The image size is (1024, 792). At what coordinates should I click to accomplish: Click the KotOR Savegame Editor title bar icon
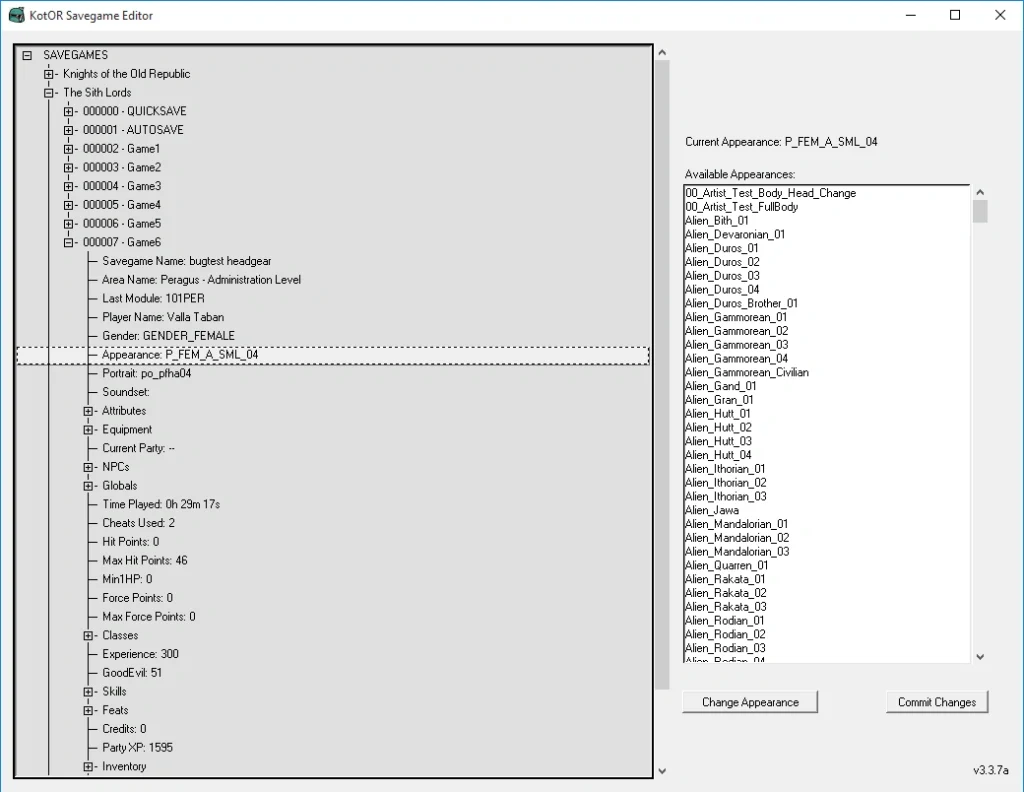[16, 16]
